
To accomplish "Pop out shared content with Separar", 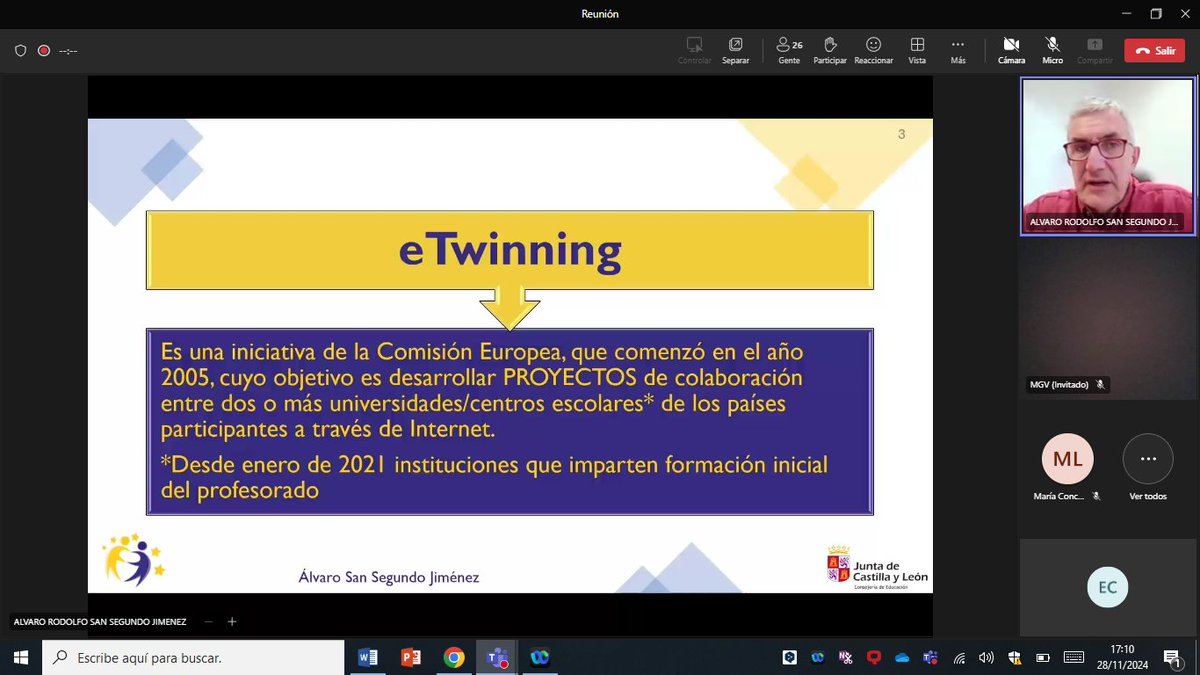I will [x=735, y=50].
